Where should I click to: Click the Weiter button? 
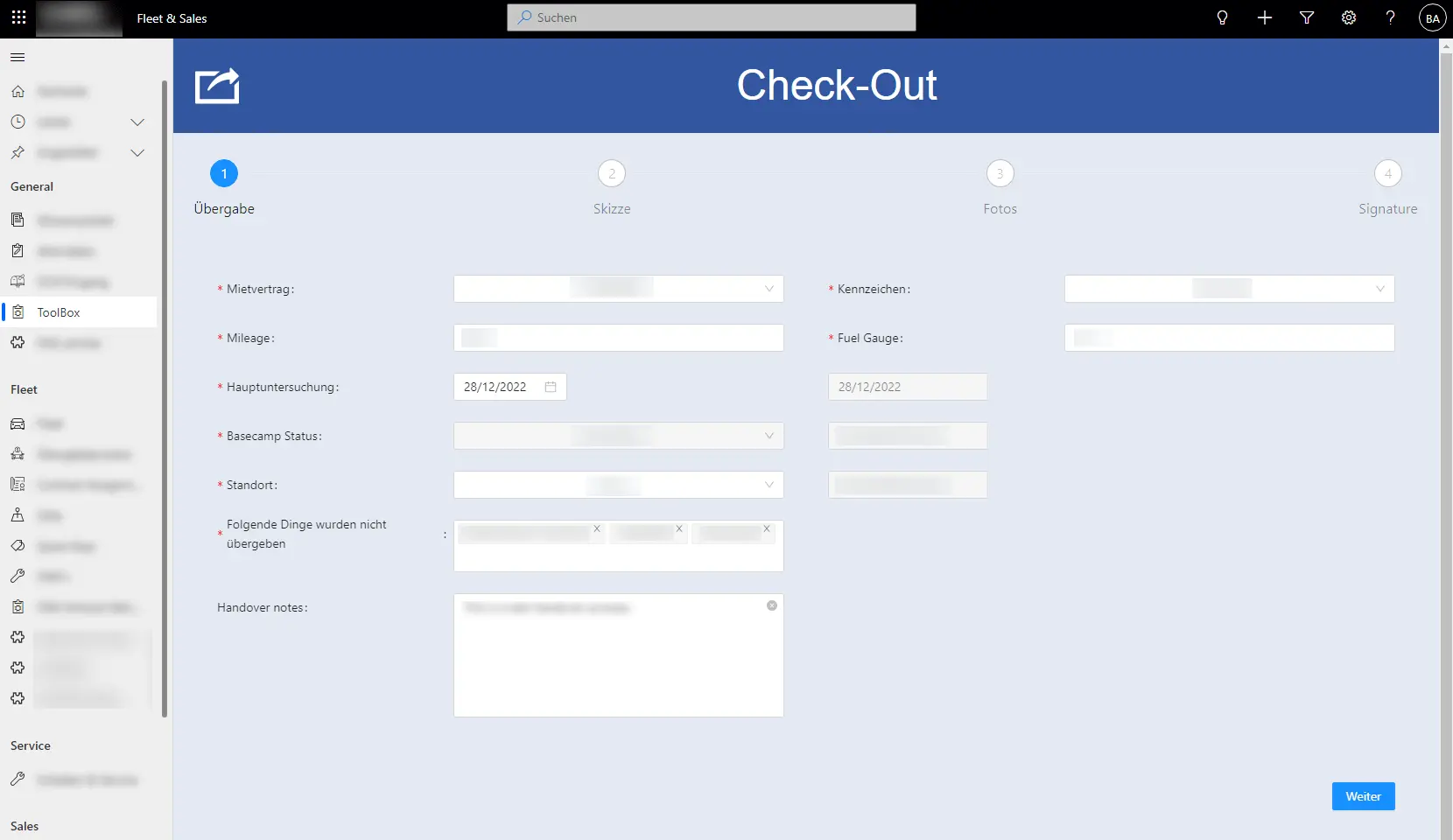pyautogui.click(x=1362, y=796)
